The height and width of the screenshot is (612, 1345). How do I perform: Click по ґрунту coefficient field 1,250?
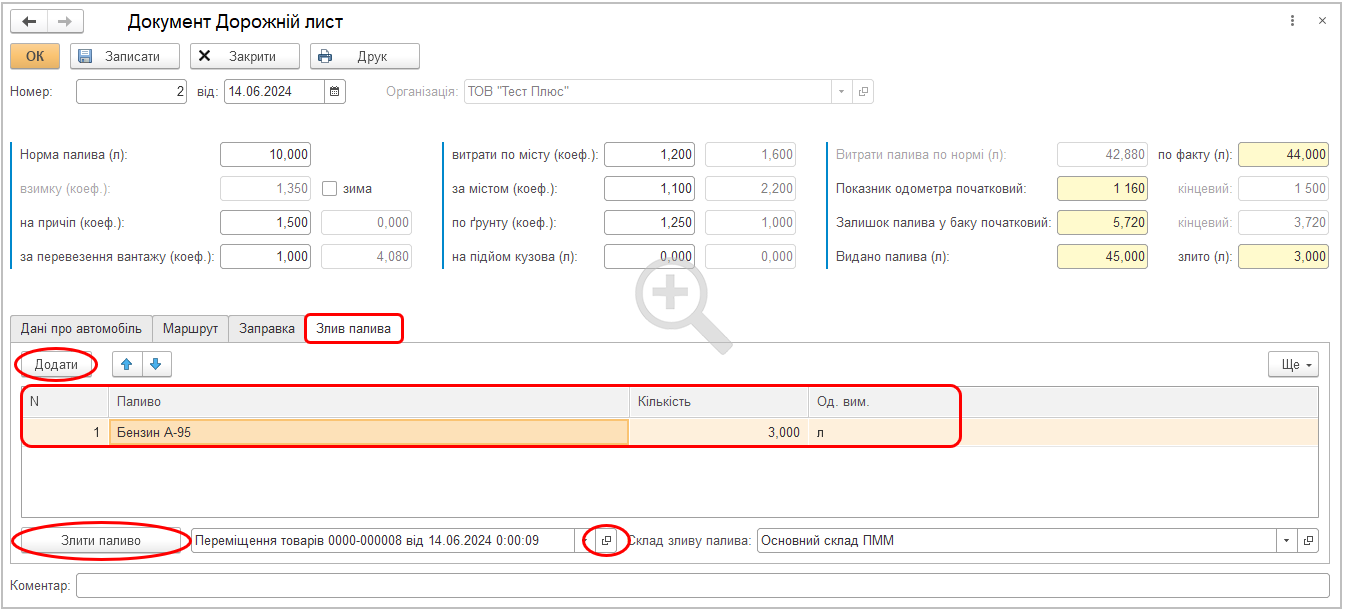click(650, 223)
